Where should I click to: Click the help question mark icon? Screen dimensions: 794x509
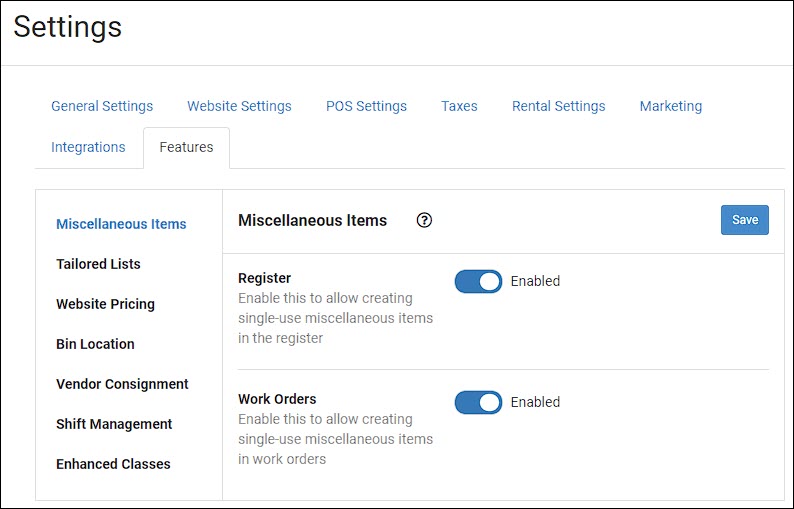coord(424,221)
